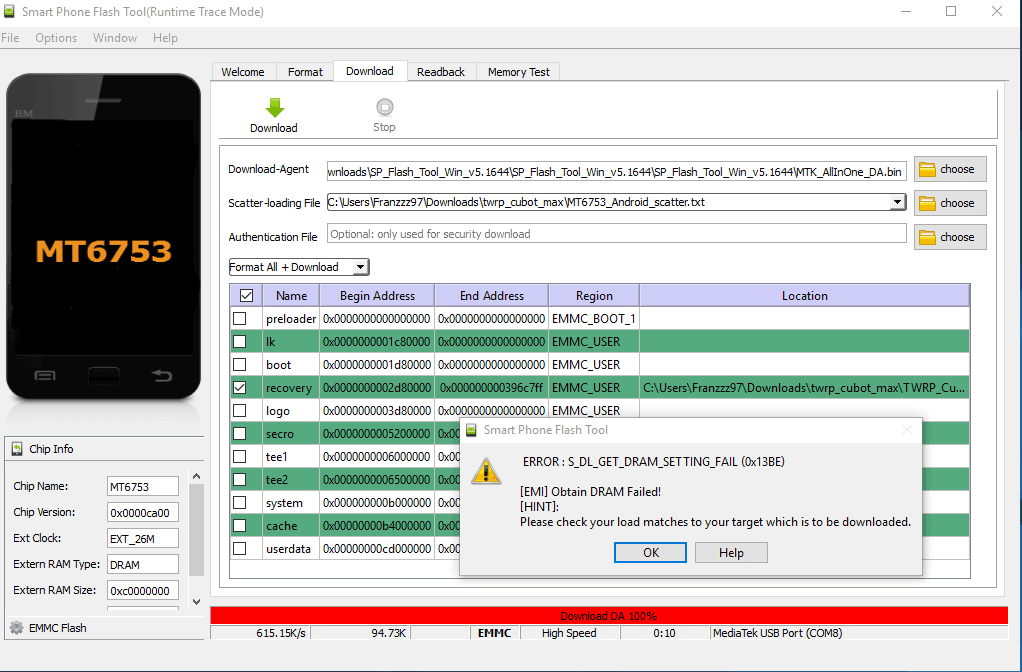Click the Begin Address column header
The image size is (1022, 672).
click(x=377, y=296)
